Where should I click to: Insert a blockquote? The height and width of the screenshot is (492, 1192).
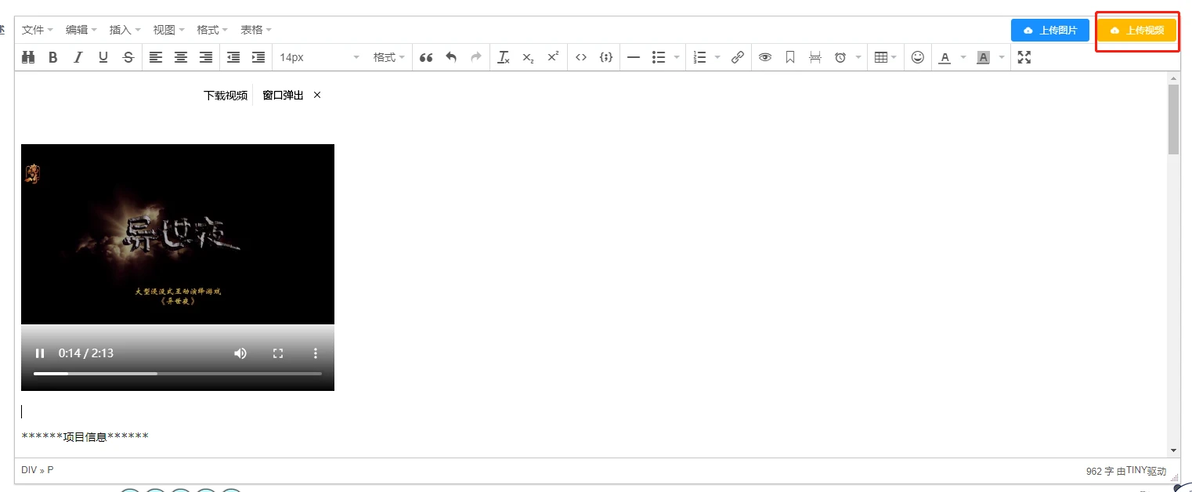pyautogui.click(x=426, y=57)
